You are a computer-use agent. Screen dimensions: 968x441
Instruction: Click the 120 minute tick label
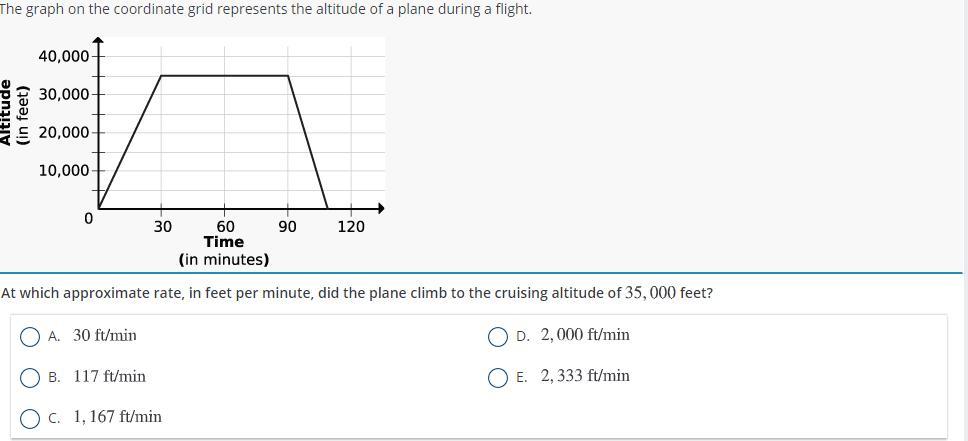[351, 227]
